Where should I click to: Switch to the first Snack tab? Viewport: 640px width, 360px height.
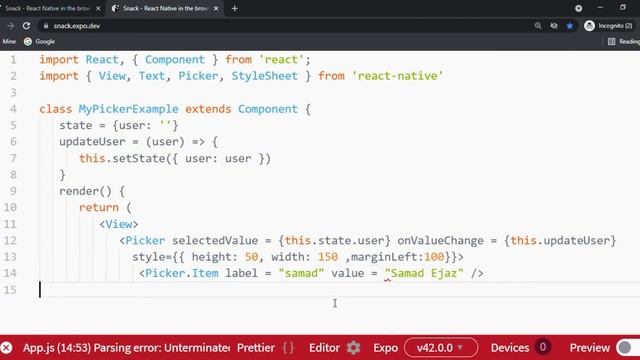pyautogui.click(x=47, y=8)
